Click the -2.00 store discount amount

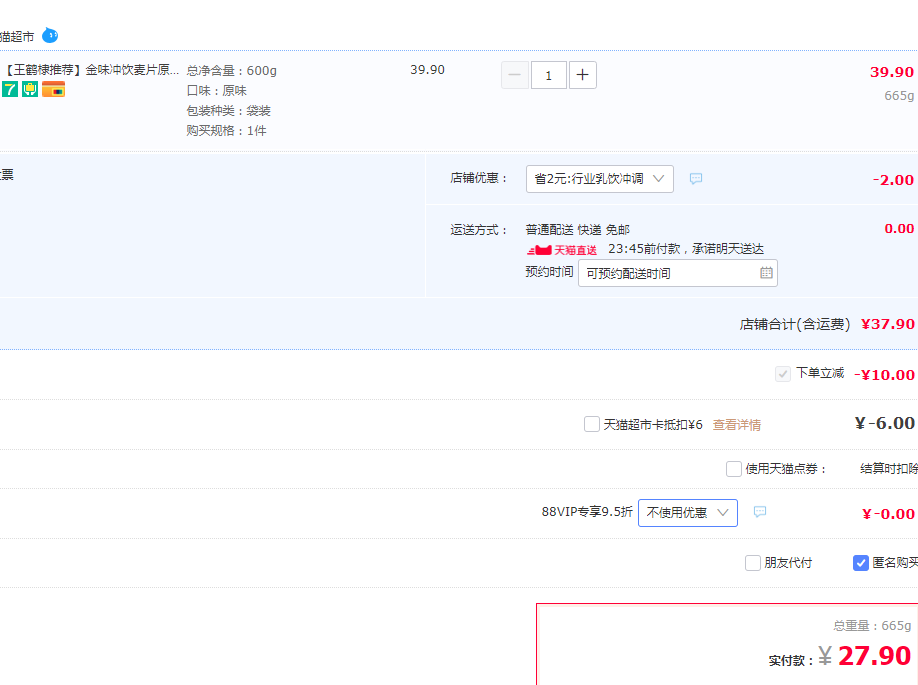click(893, 180)
